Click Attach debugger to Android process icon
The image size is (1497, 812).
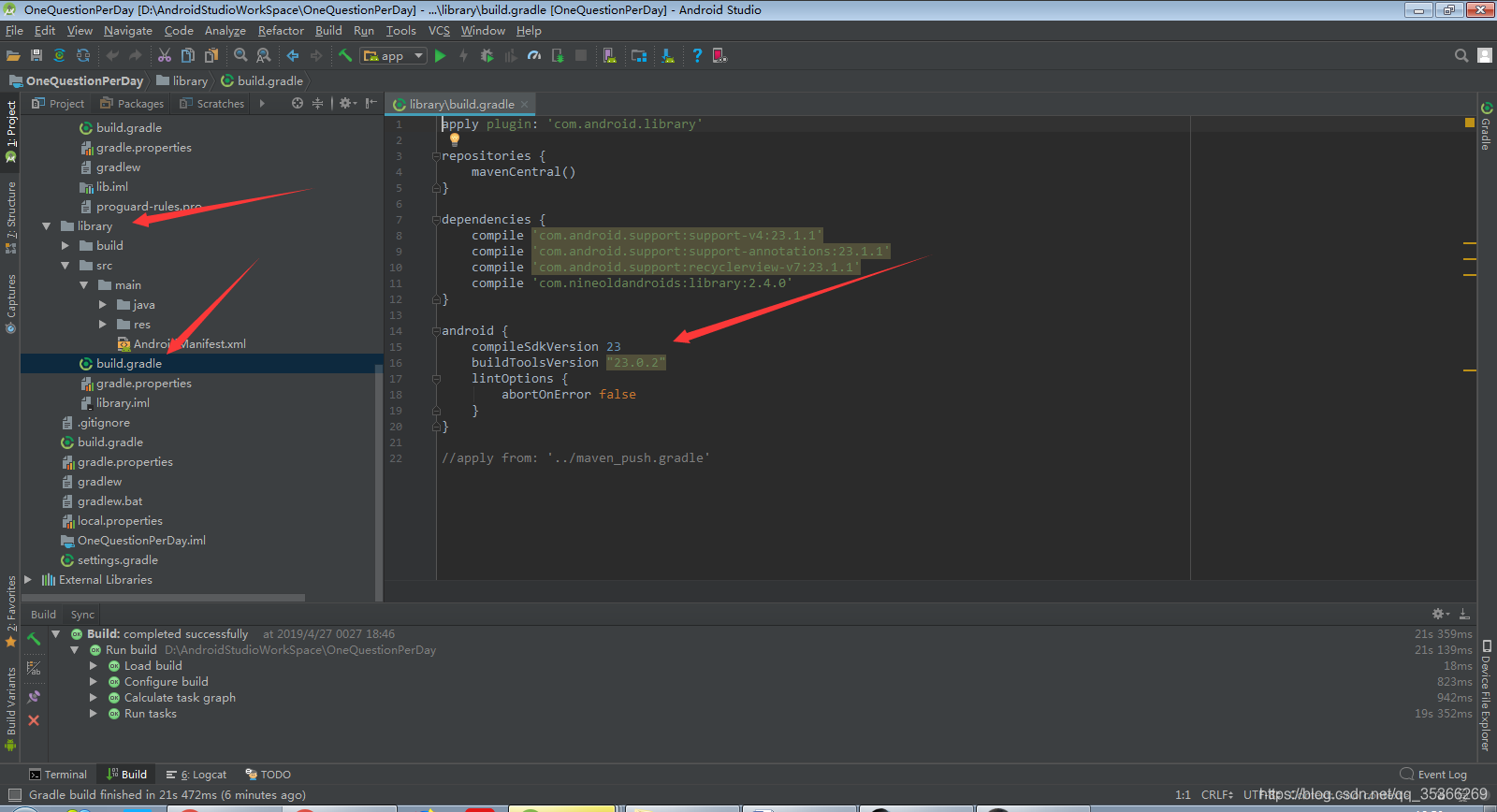click(558, 56)
